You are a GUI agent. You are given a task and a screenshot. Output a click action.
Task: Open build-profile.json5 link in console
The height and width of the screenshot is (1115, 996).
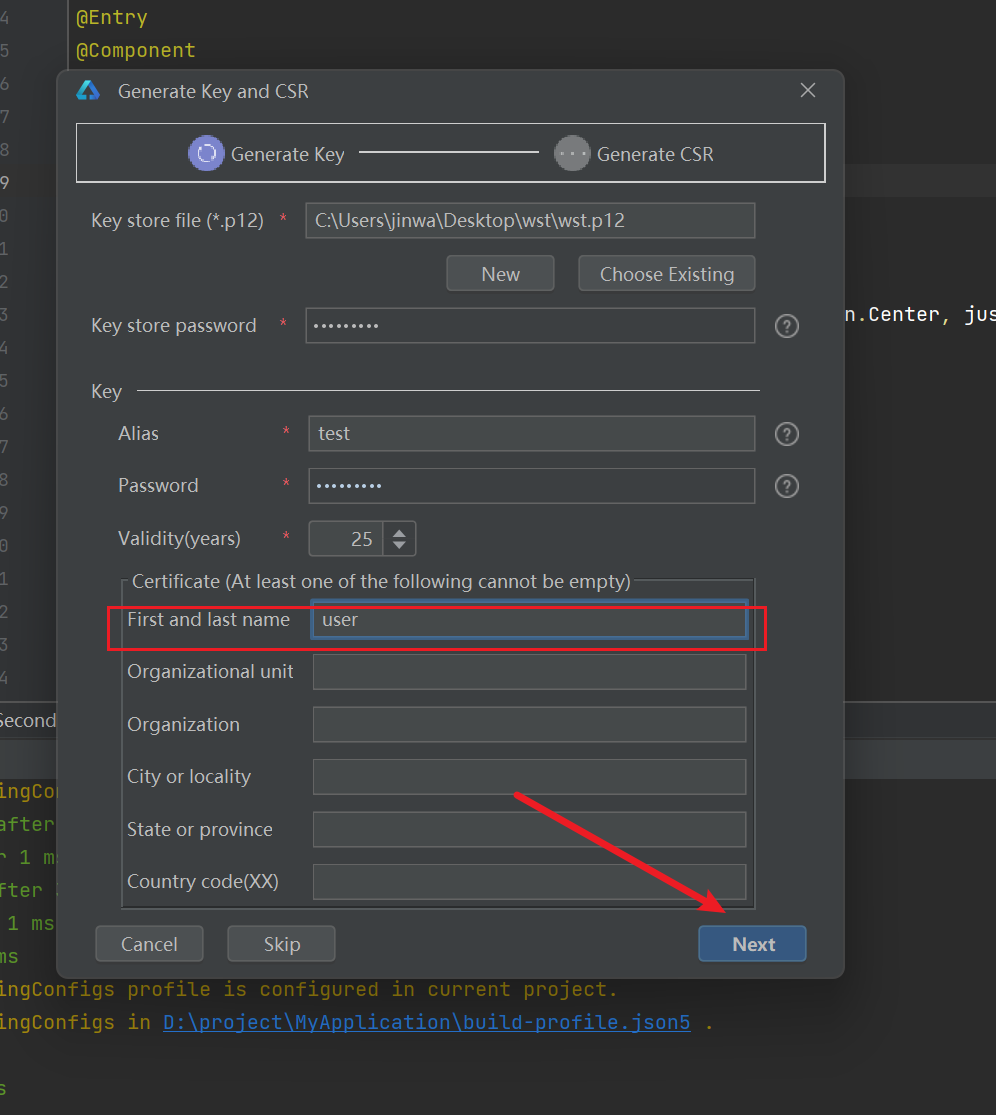pos(427,1023)
